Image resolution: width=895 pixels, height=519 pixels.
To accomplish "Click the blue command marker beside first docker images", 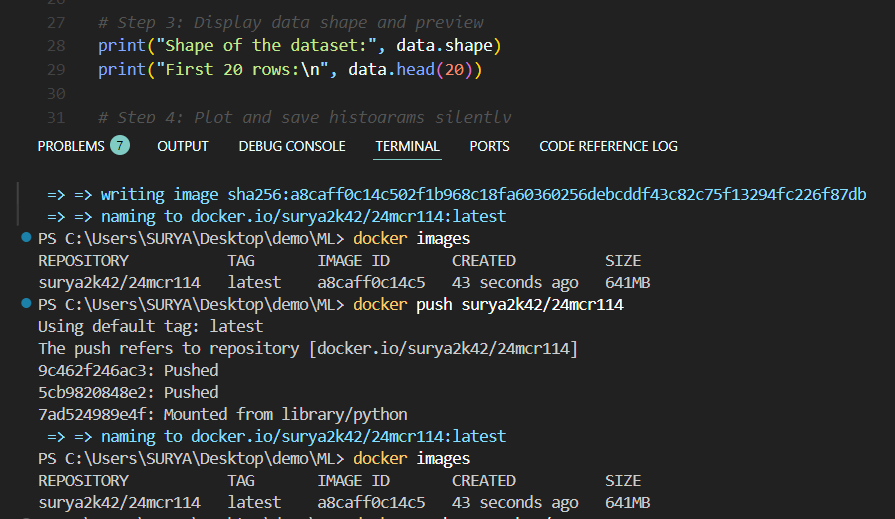I will coord(26,238).
